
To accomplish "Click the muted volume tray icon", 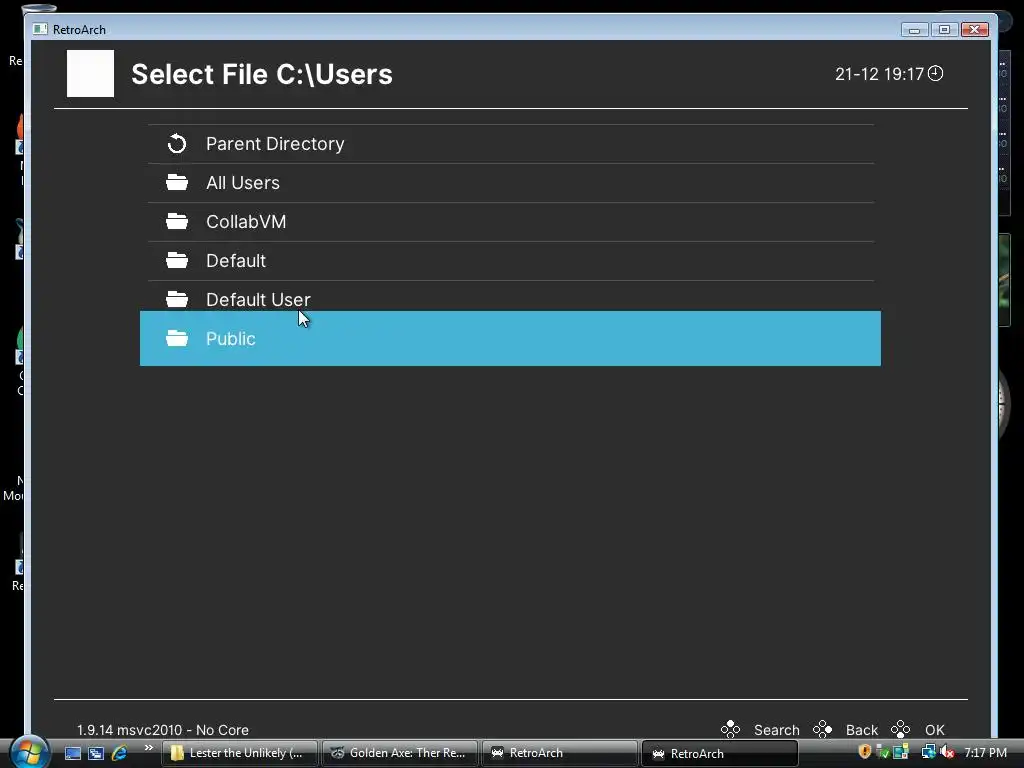I will click(x=947, y=752).
